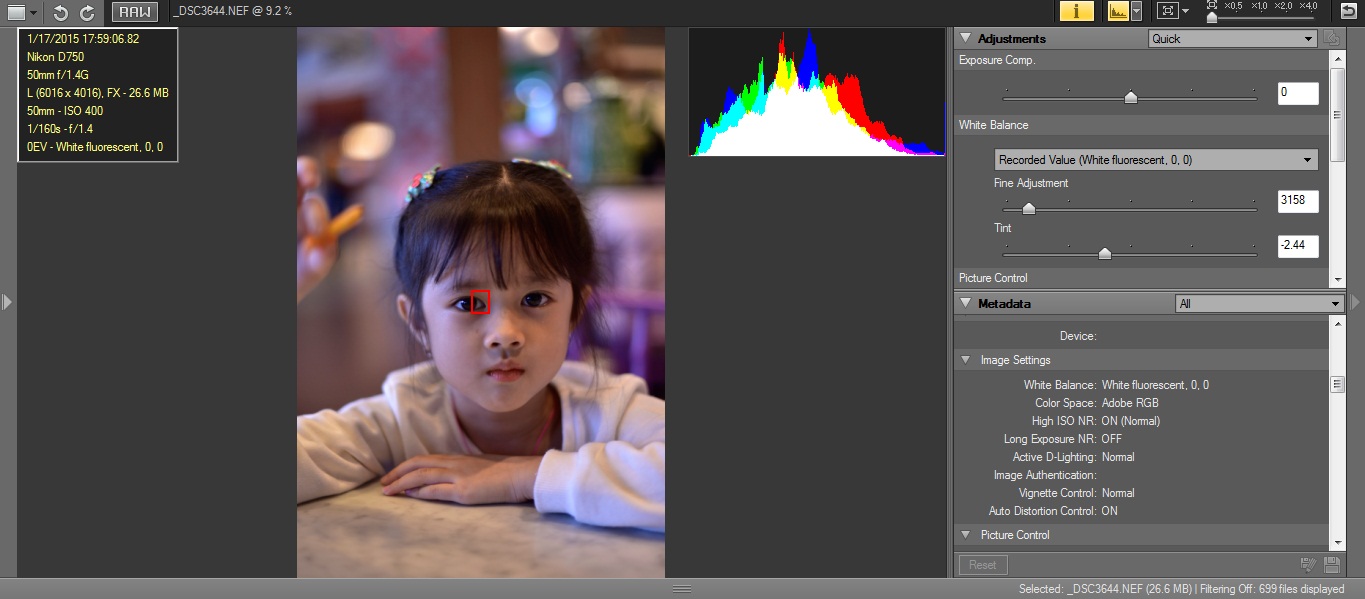1365x599 pixels.
Task: Open the Quick adjustments preset dropdown
Action: click(1231, 39)
